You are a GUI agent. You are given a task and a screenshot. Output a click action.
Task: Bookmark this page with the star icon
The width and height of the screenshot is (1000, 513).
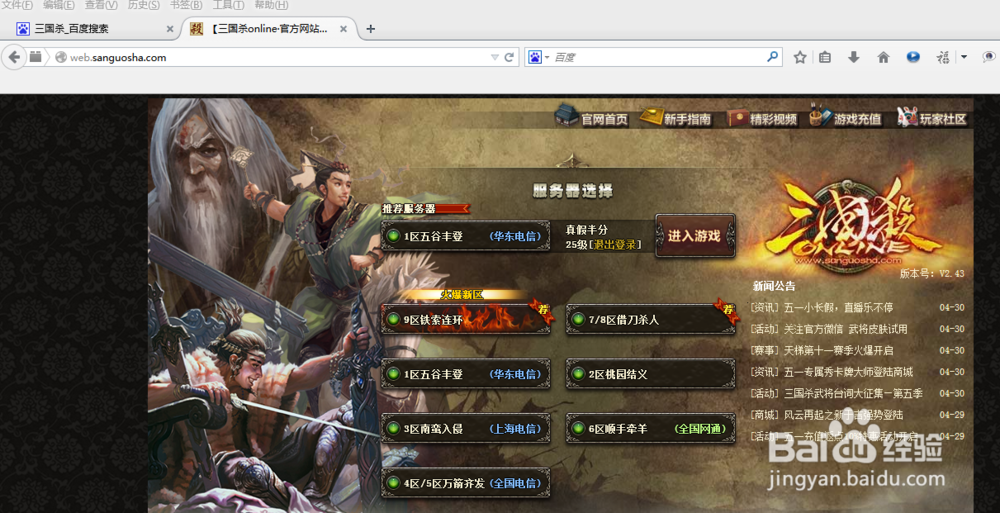800,57
